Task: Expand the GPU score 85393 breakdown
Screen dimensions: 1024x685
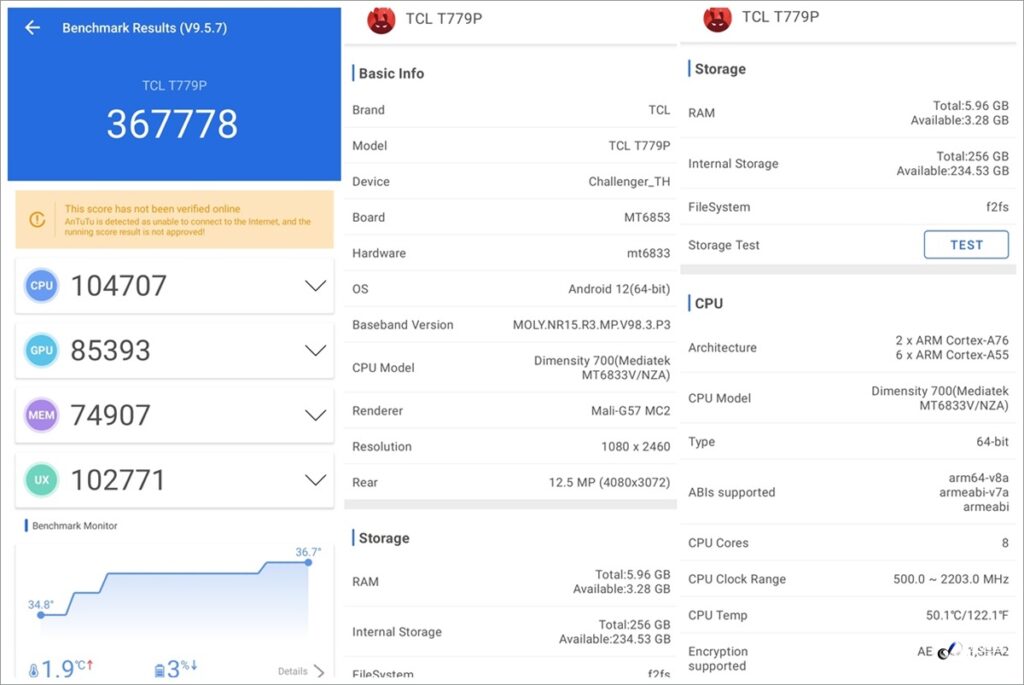Action: pos(315,351)
